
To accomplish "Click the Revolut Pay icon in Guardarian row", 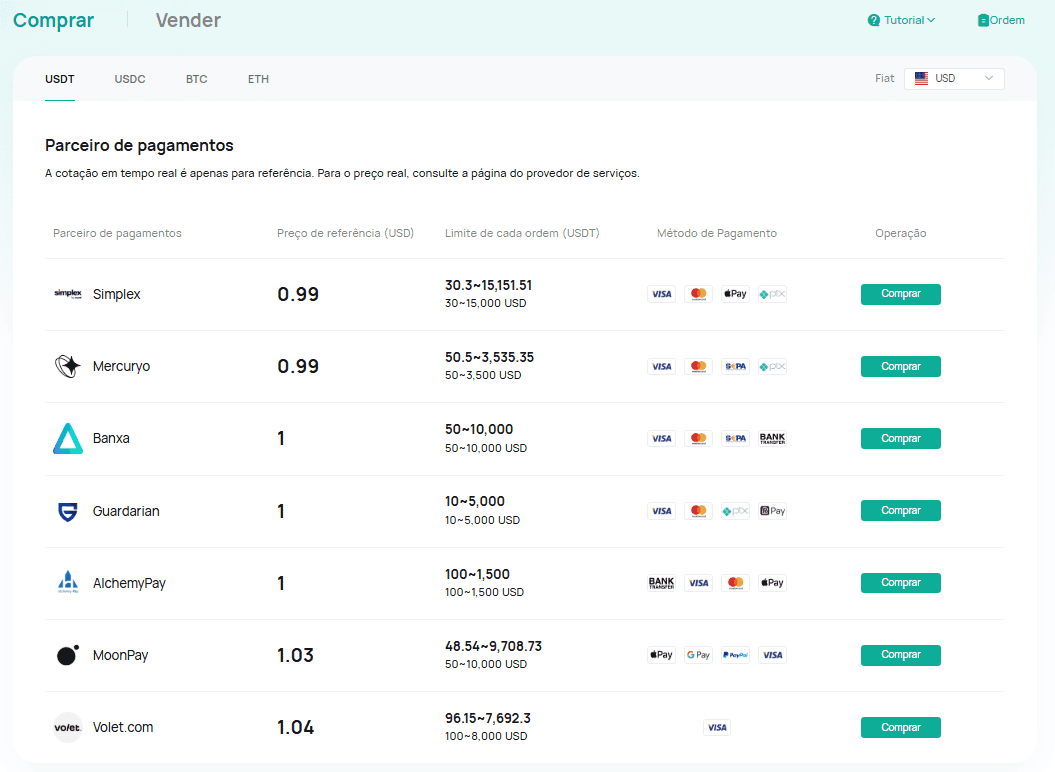I will tap(772, 511).
